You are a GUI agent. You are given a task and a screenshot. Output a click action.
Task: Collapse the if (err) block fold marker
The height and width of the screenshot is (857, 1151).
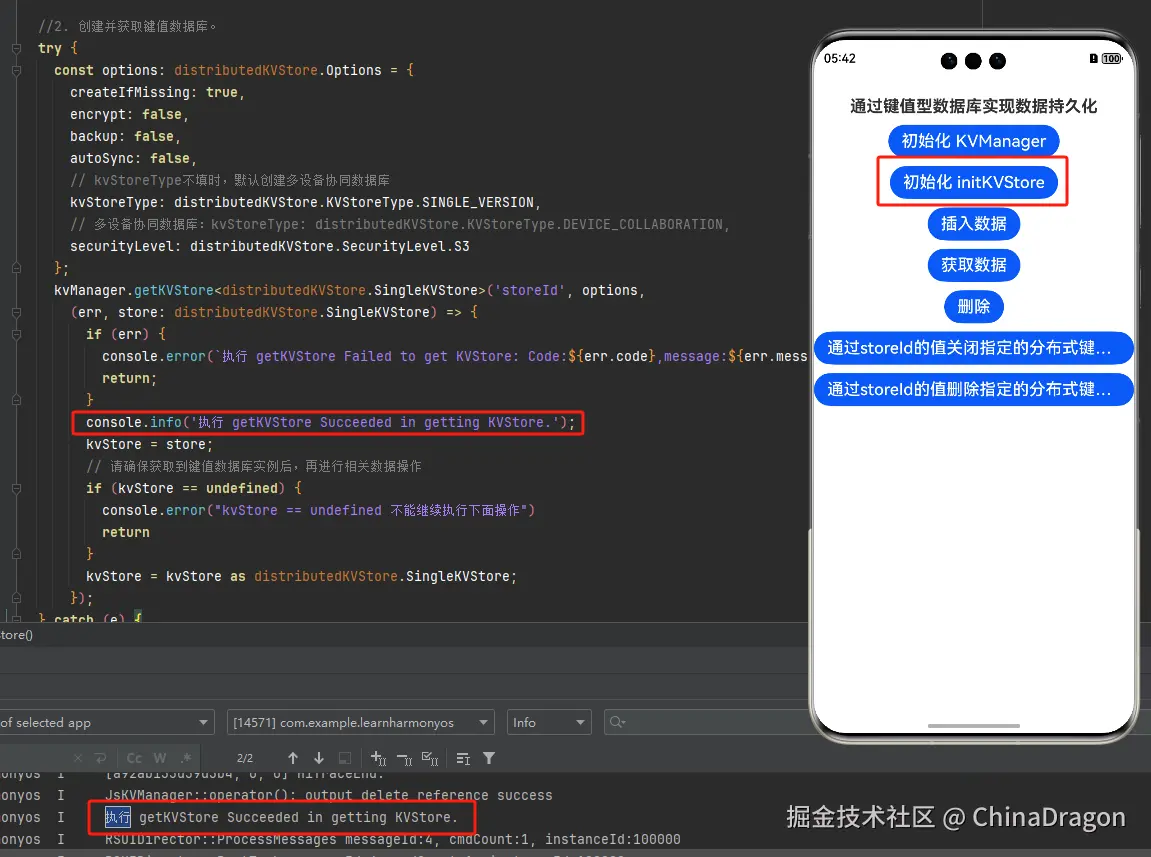(x=16, y=334)
